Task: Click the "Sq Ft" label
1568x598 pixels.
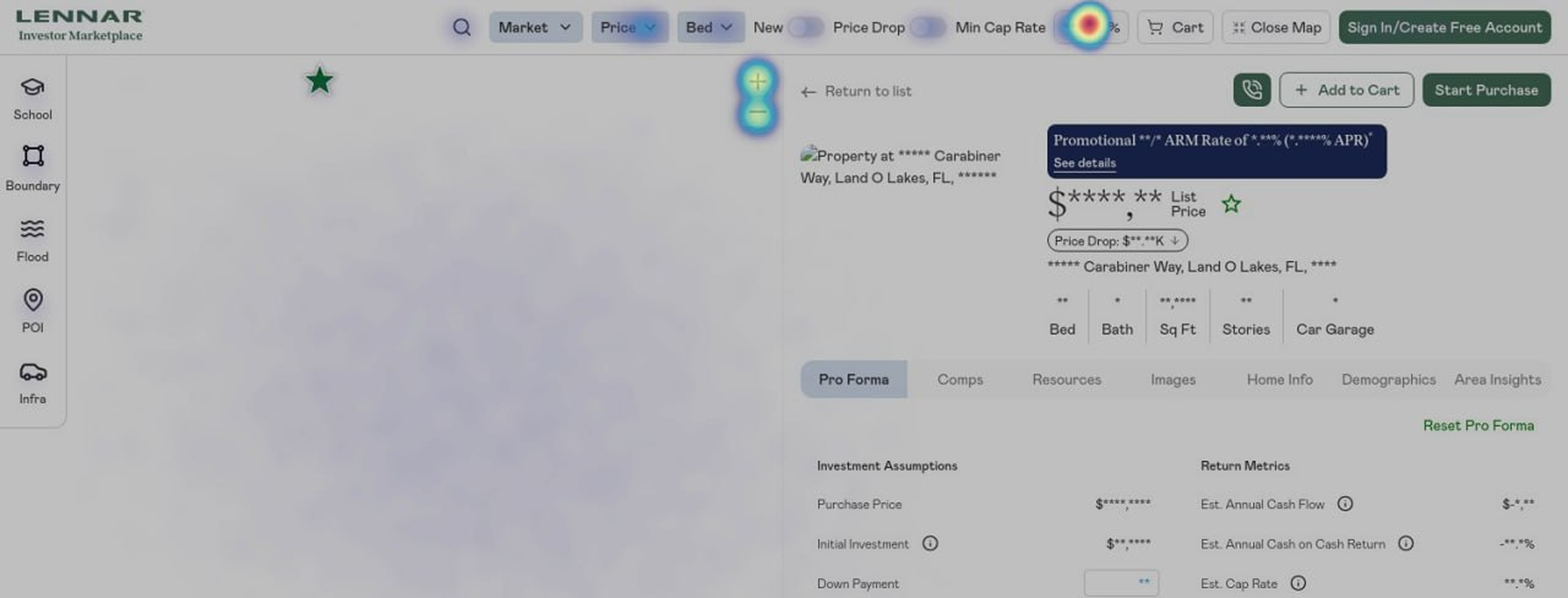Action: pos(1177,330)
